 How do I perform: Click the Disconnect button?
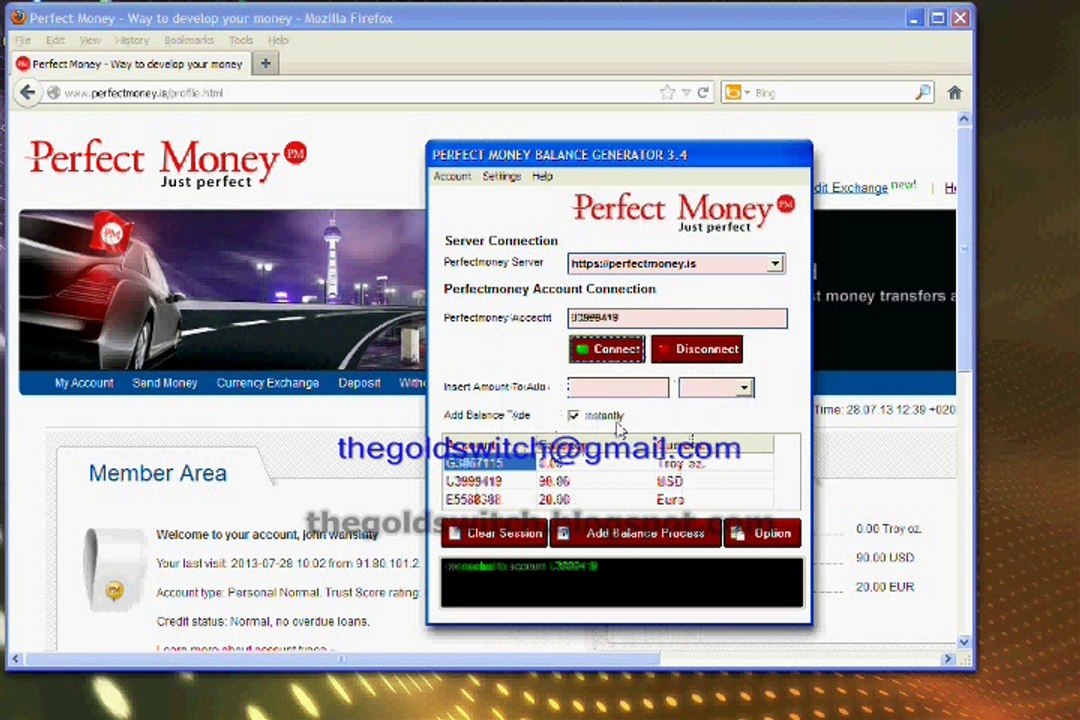pos(696,349)
